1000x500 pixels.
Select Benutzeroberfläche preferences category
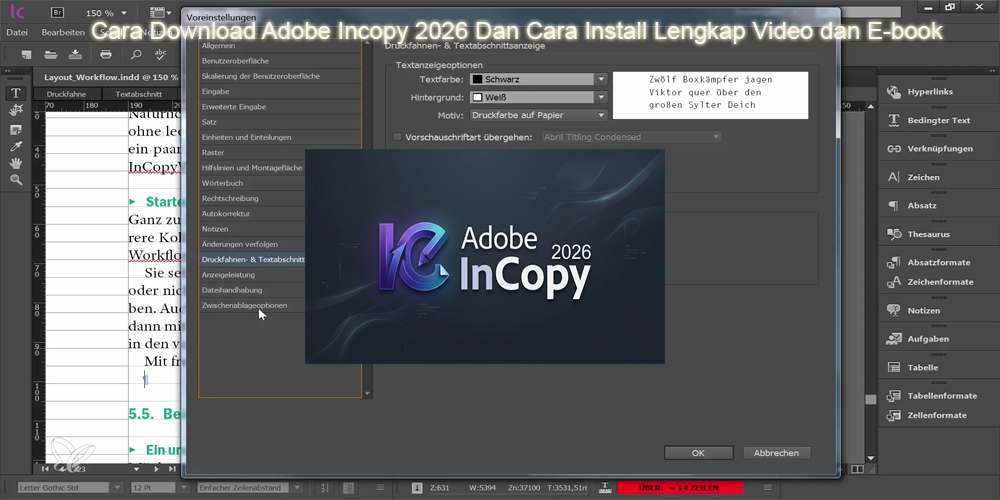point(279,61)
